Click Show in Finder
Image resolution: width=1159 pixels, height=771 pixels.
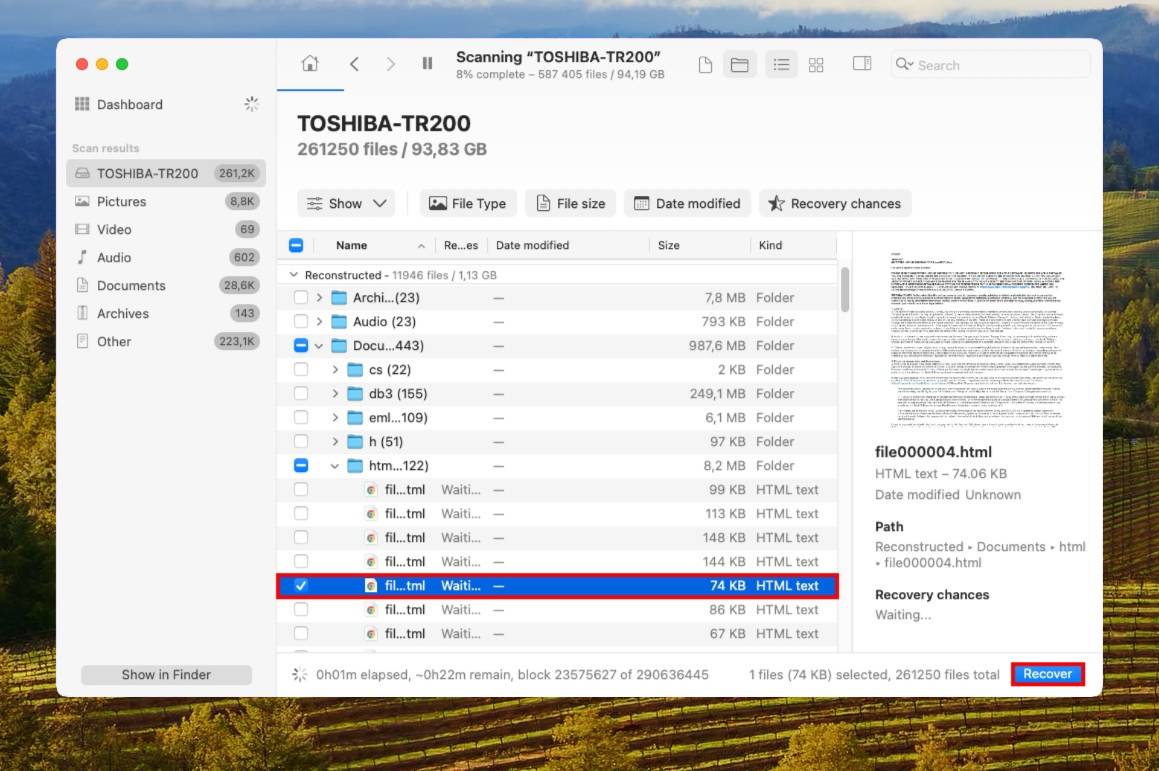165,674
